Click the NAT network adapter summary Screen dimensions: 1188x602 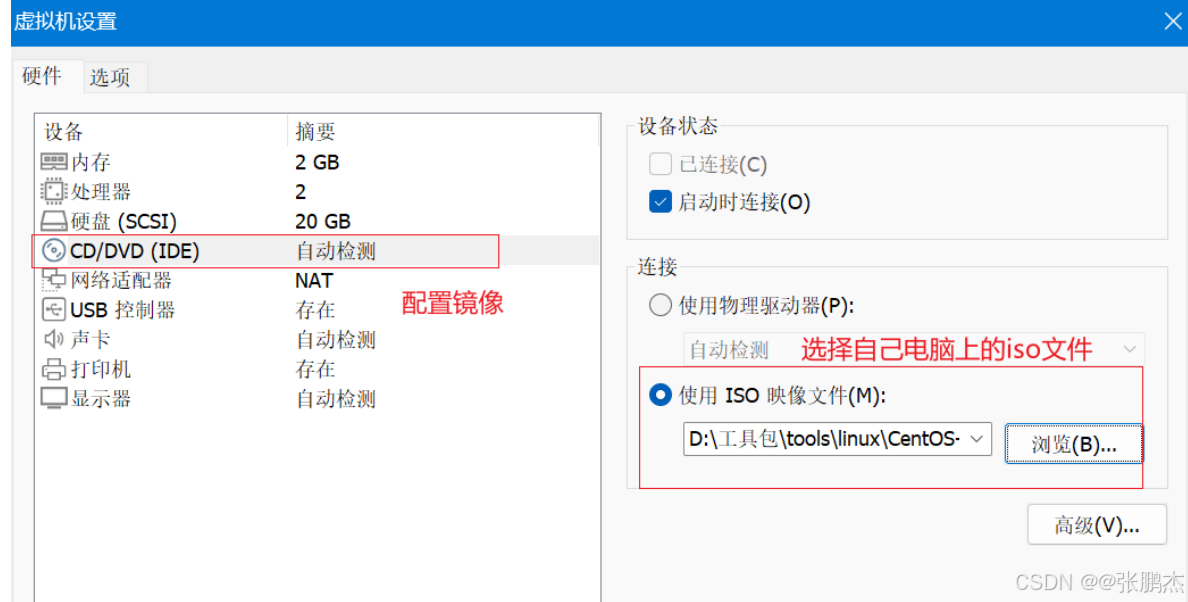(x=314, y=280)
